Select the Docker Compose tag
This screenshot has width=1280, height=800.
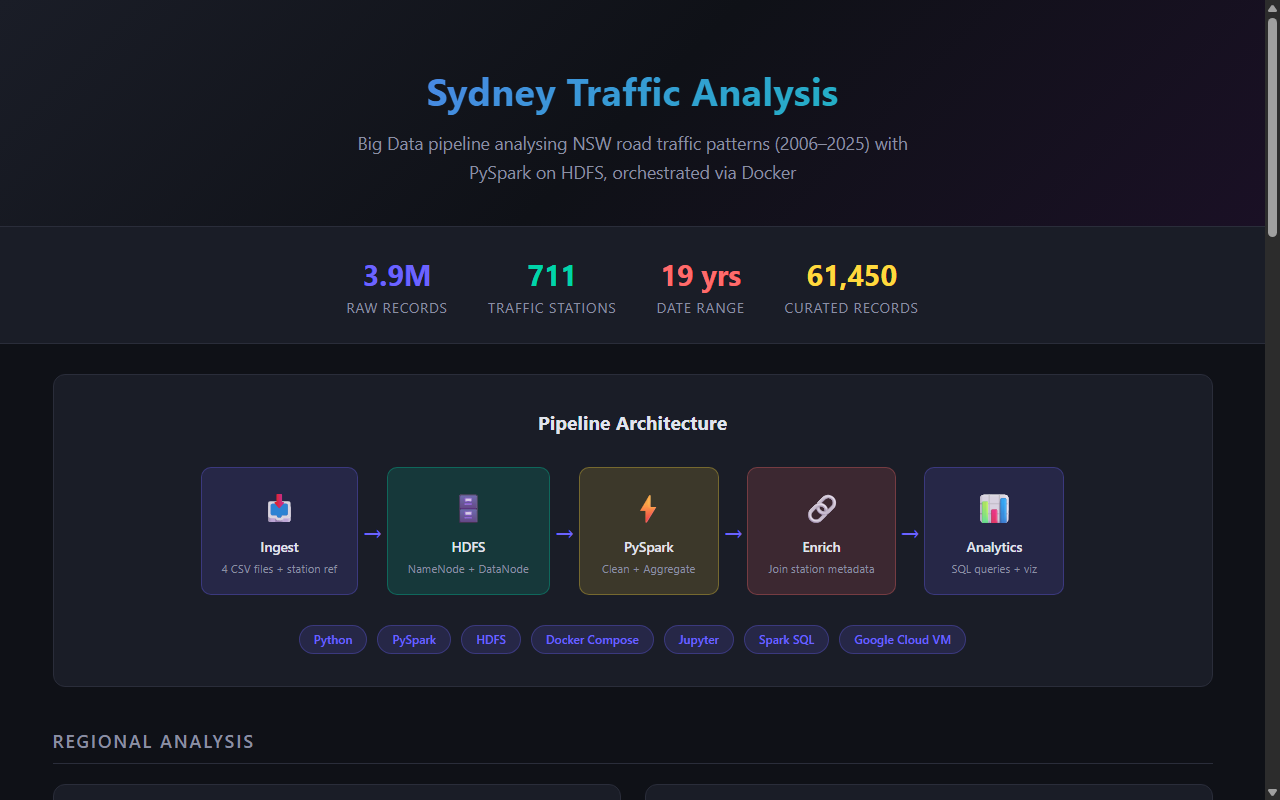pos(592,640)
